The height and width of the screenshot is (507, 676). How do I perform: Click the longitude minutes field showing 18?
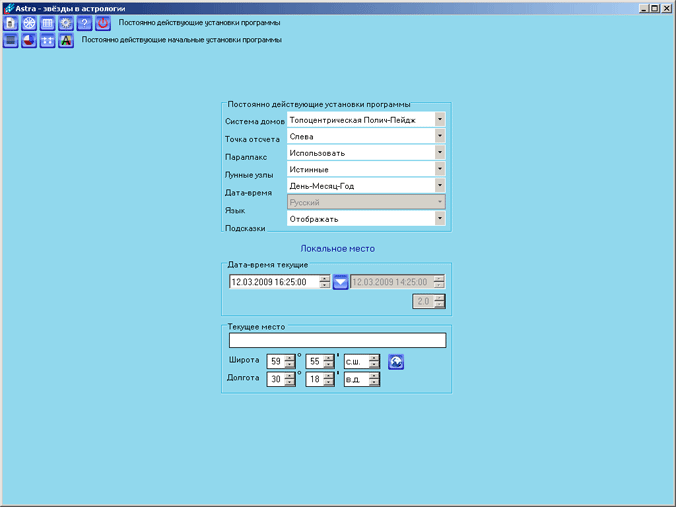pos(319,379)
